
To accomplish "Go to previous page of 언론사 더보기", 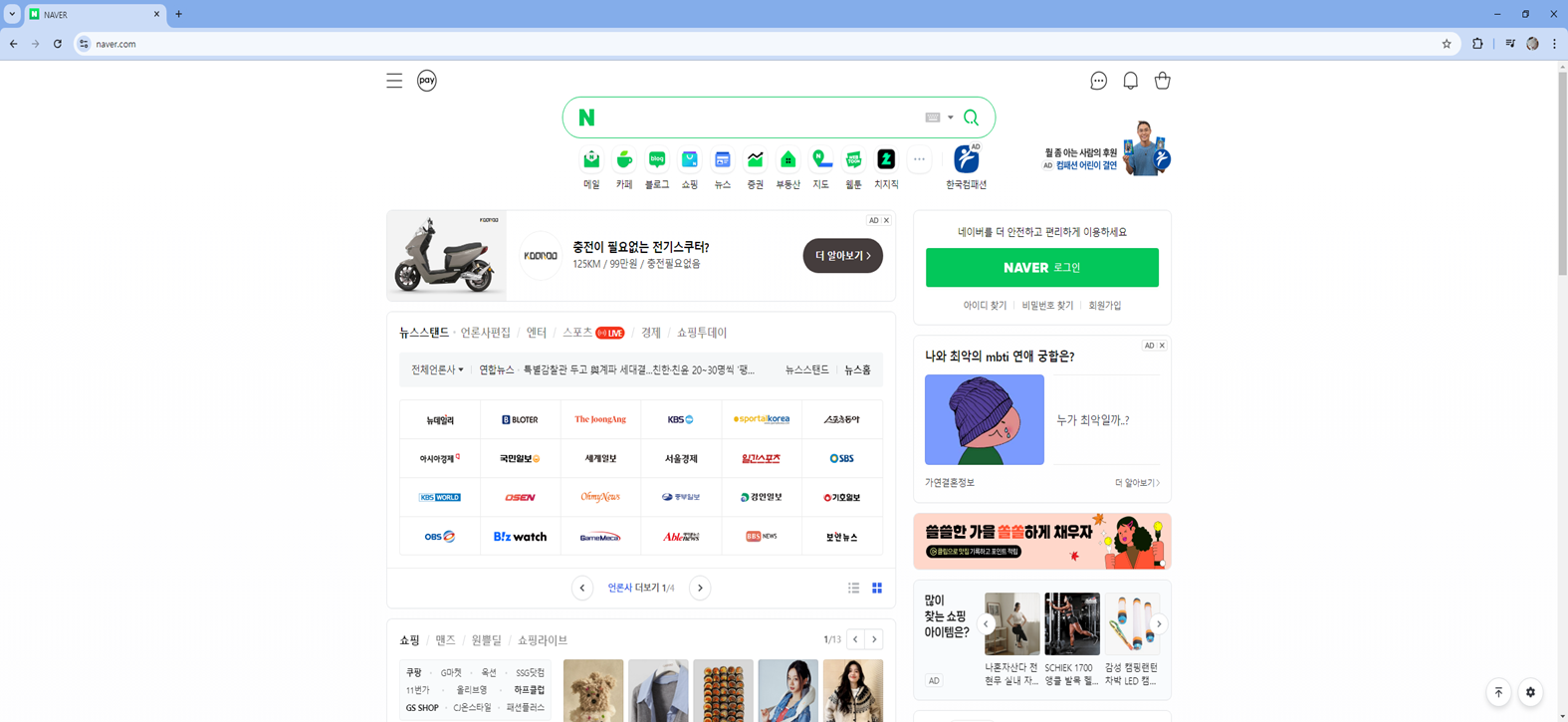I will 582,589.
